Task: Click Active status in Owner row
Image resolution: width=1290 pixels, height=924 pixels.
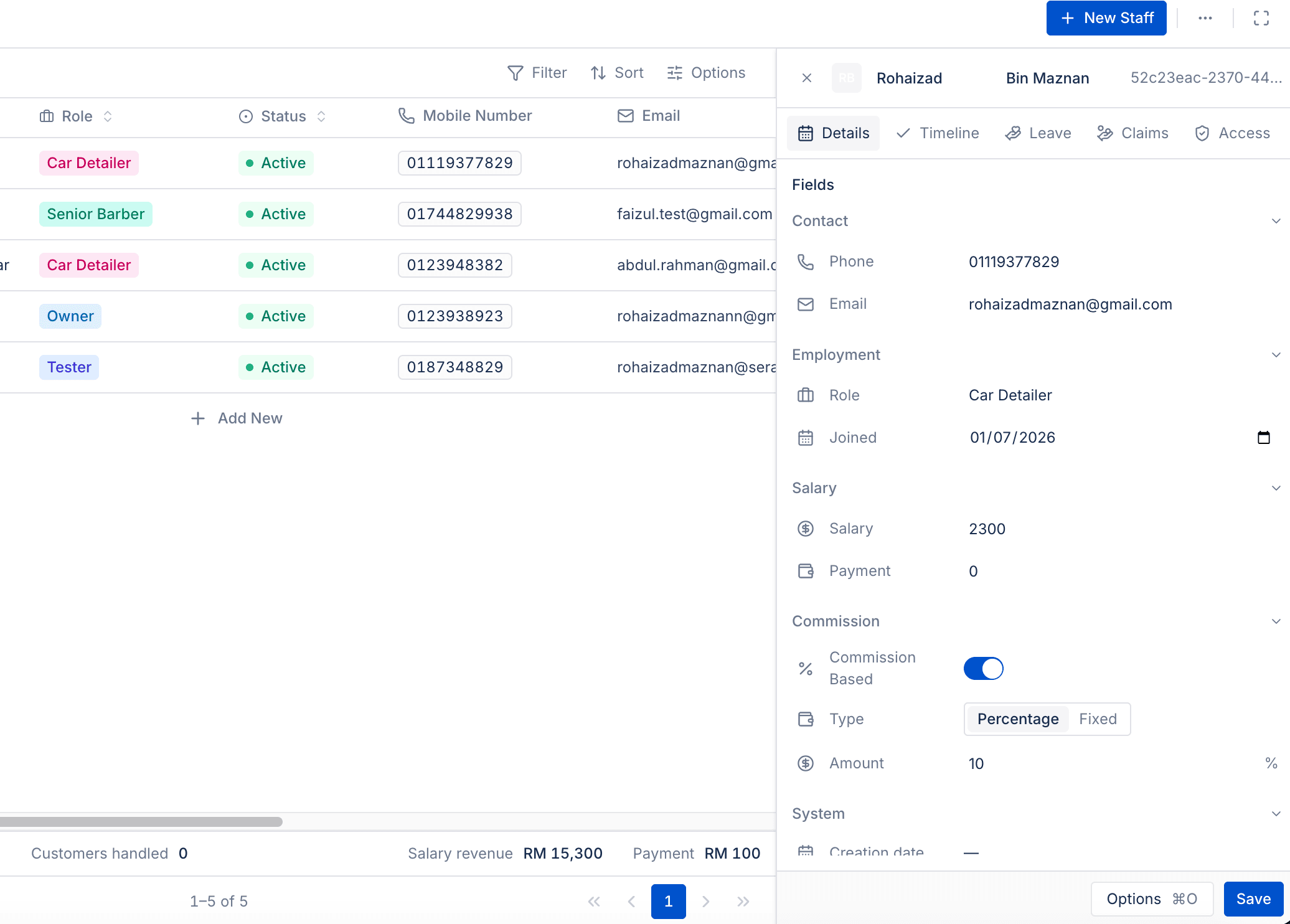Action: [276, 316]
